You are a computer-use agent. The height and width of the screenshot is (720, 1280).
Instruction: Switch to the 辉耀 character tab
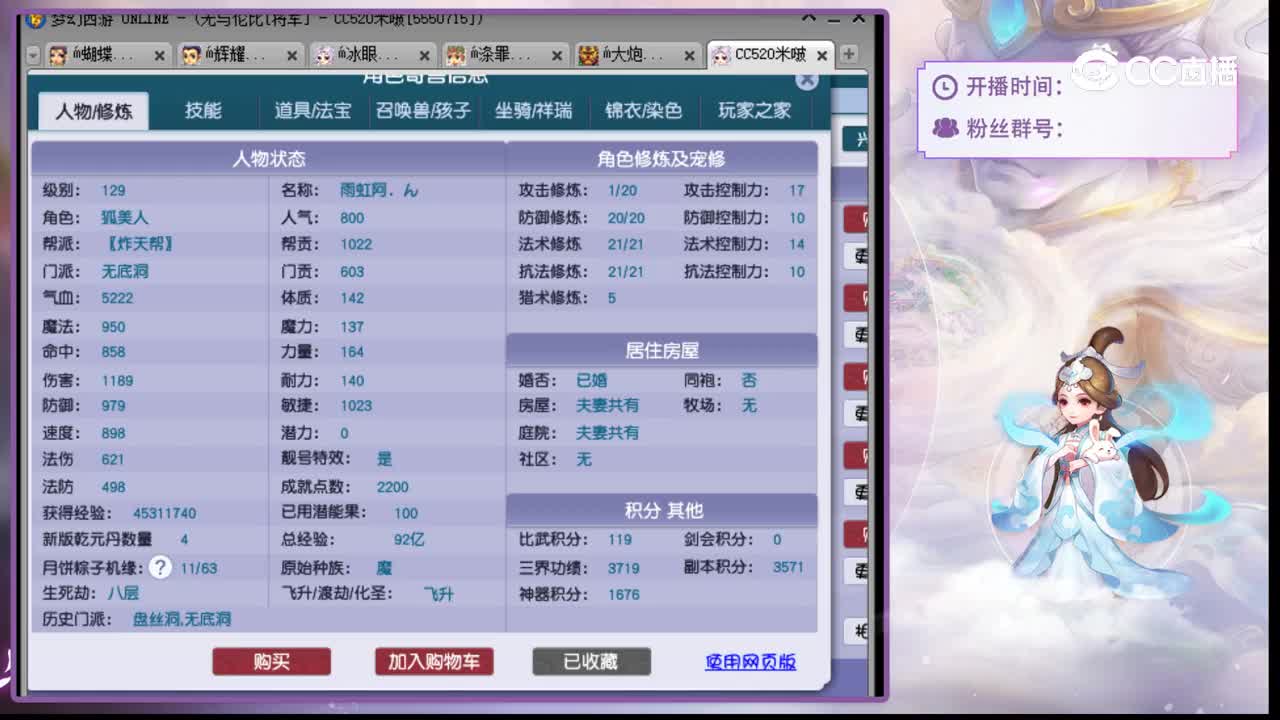[x=239, y=55]
